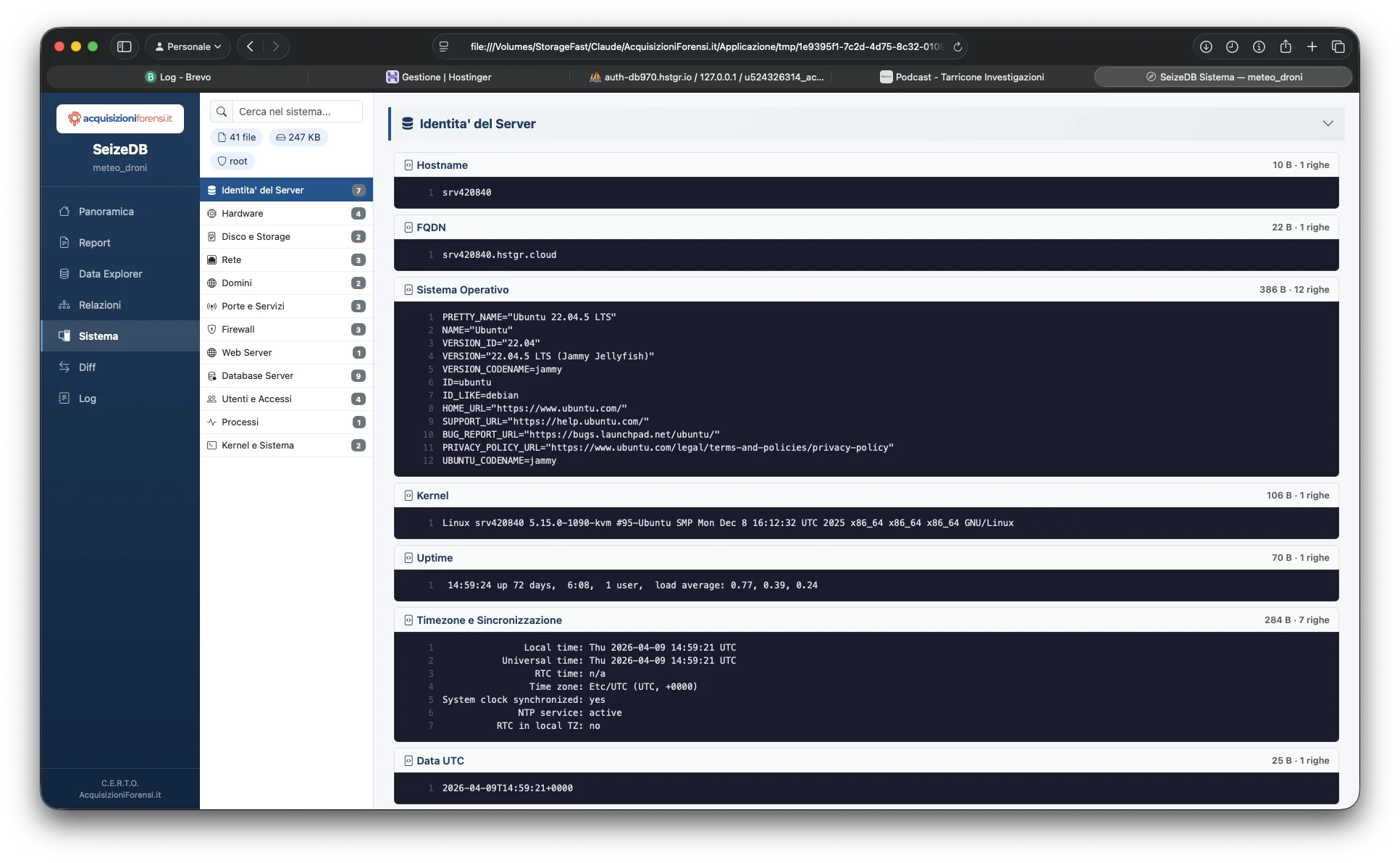This screenshot has height=863, width=1400.
Task: Open the Report section in sidebar
Action: (x=94, y=243)
